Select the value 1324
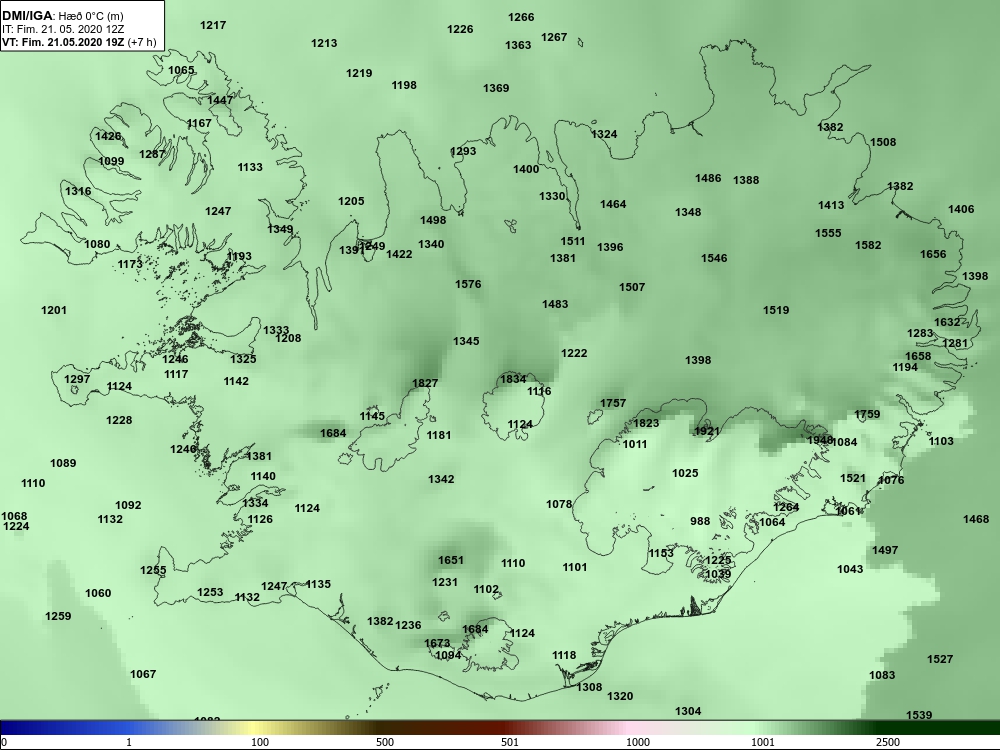Screen dimensions: 1000x750 pyautogui.click(x=604, y=134)
